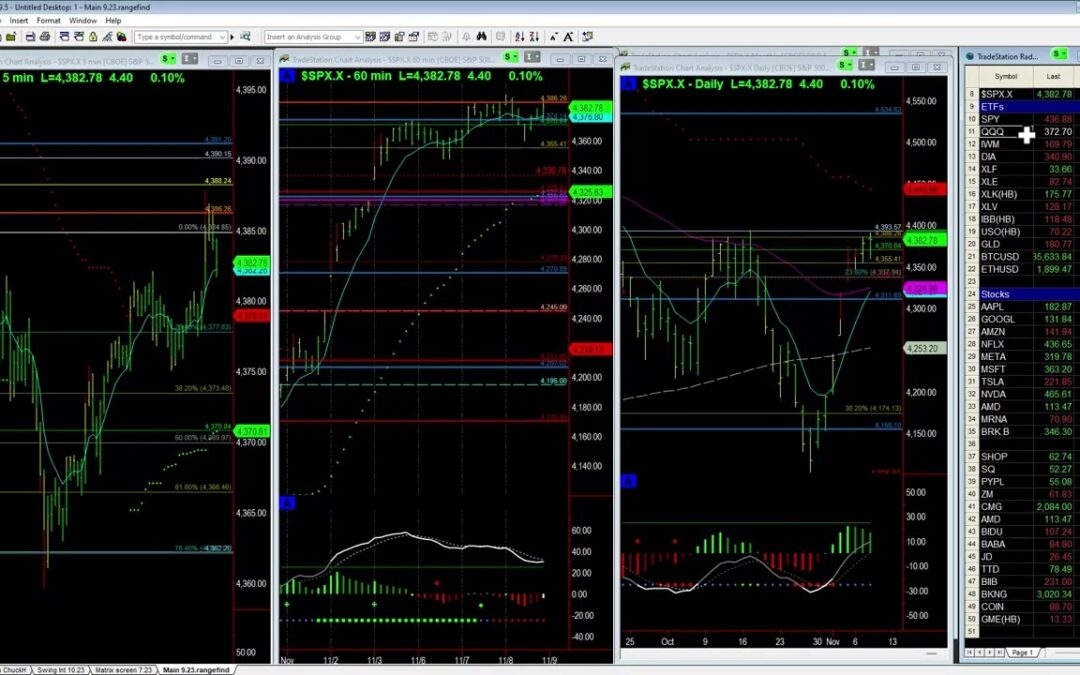Click the blue box beside $SPX.X - 60 min
The image size is (1080, 675).
(288, 76)
